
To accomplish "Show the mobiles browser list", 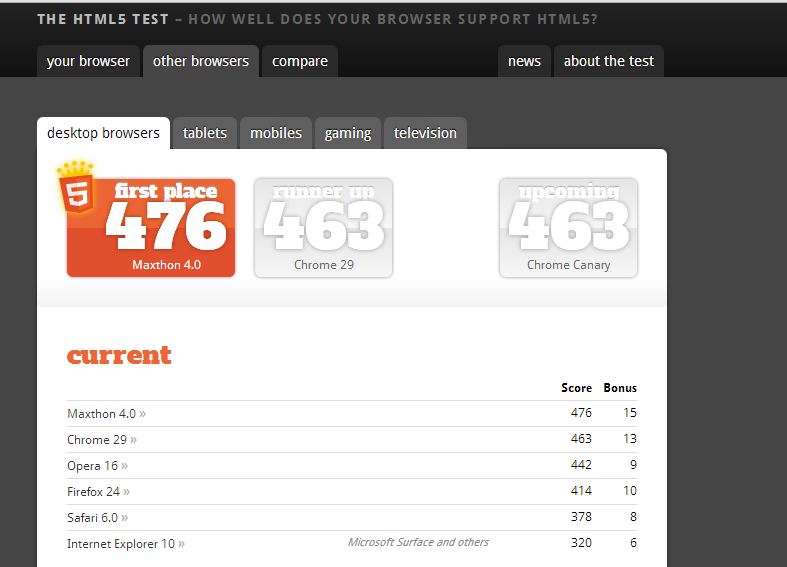I will pos(276,133).
